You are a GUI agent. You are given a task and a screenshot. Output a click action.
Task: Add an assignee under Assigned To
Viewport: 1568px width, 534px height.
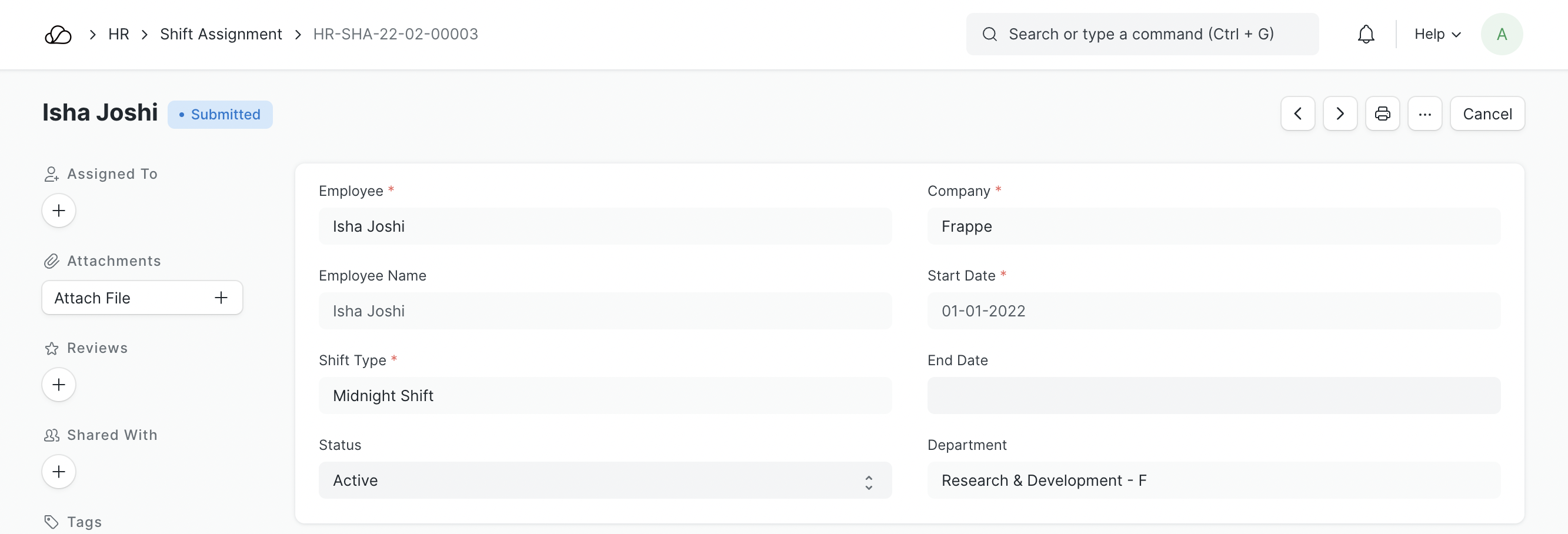[58, 211]
